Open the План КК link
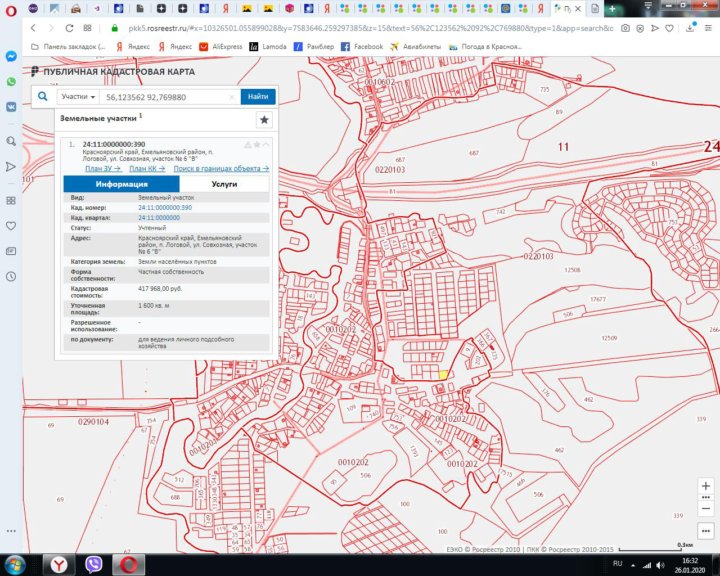720x576 pixels. pos(146,169)
